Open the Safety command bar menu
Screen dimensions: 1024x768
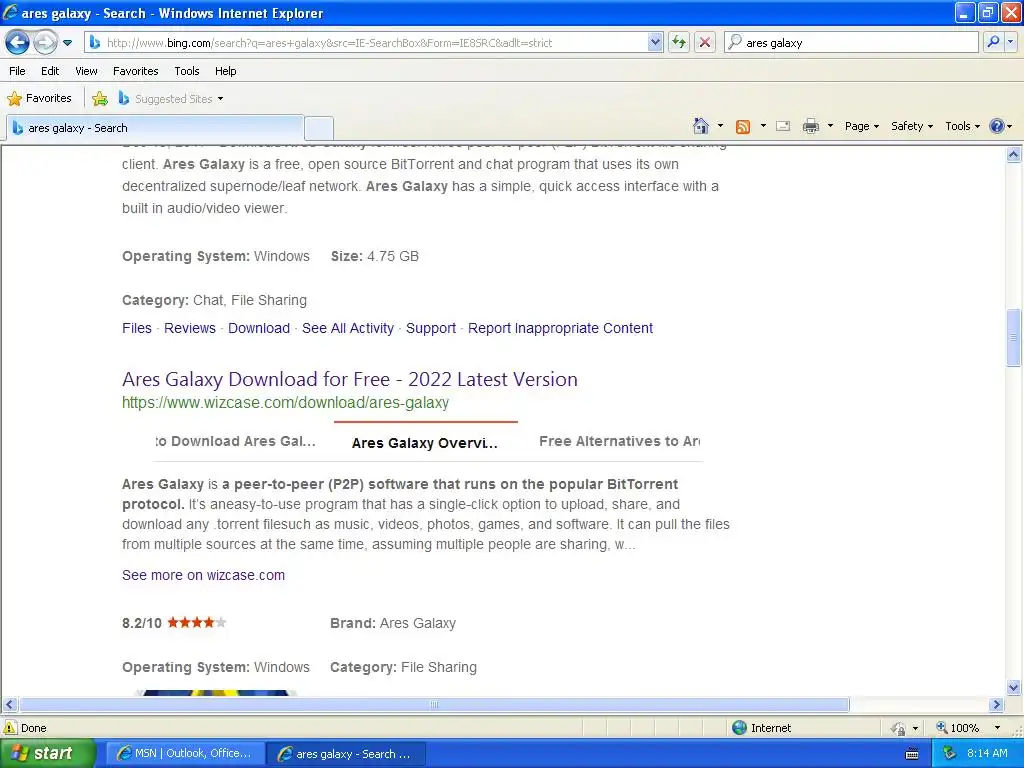[912, 126]
